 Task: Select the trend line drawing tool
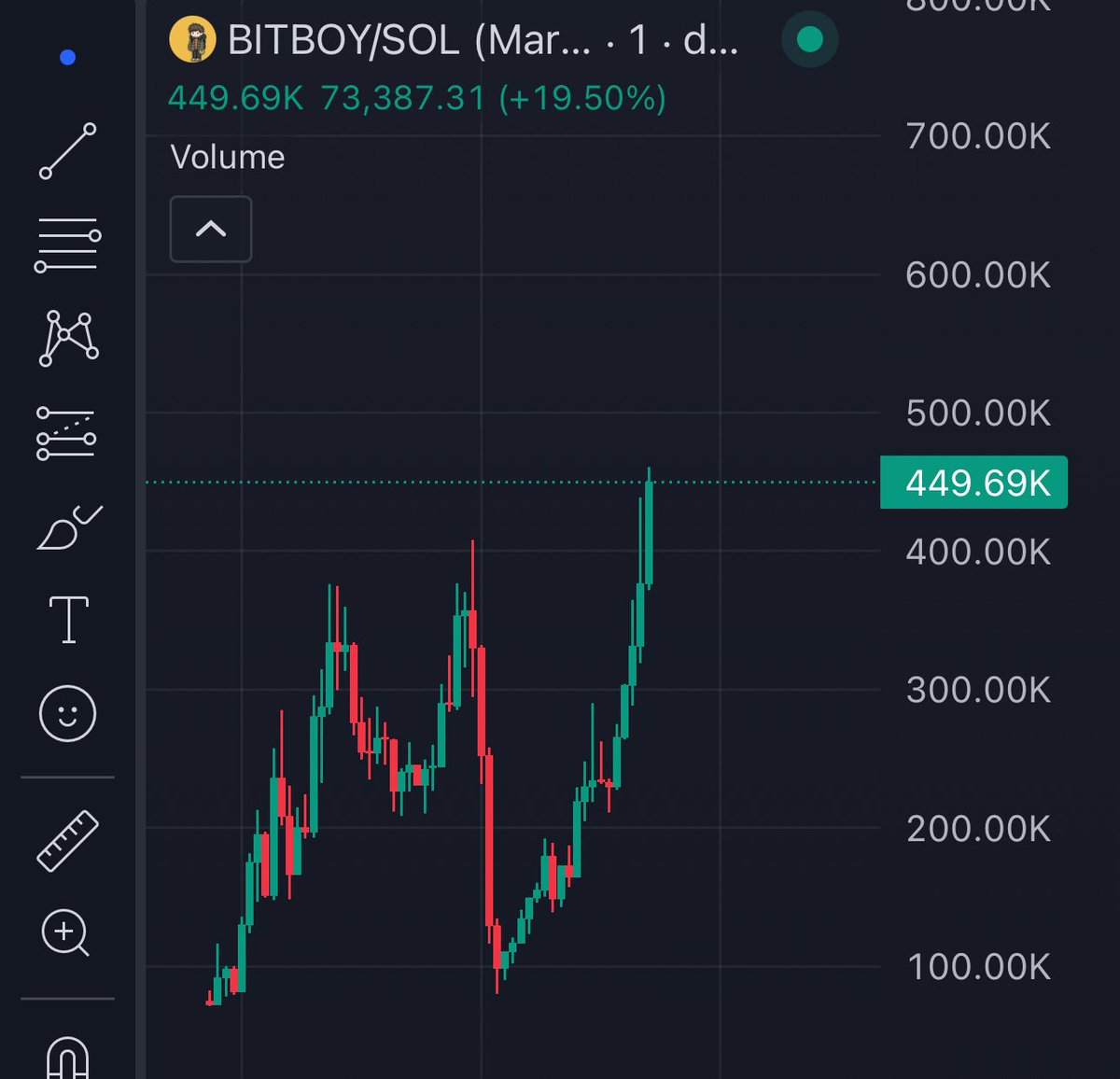pos(67,150)
